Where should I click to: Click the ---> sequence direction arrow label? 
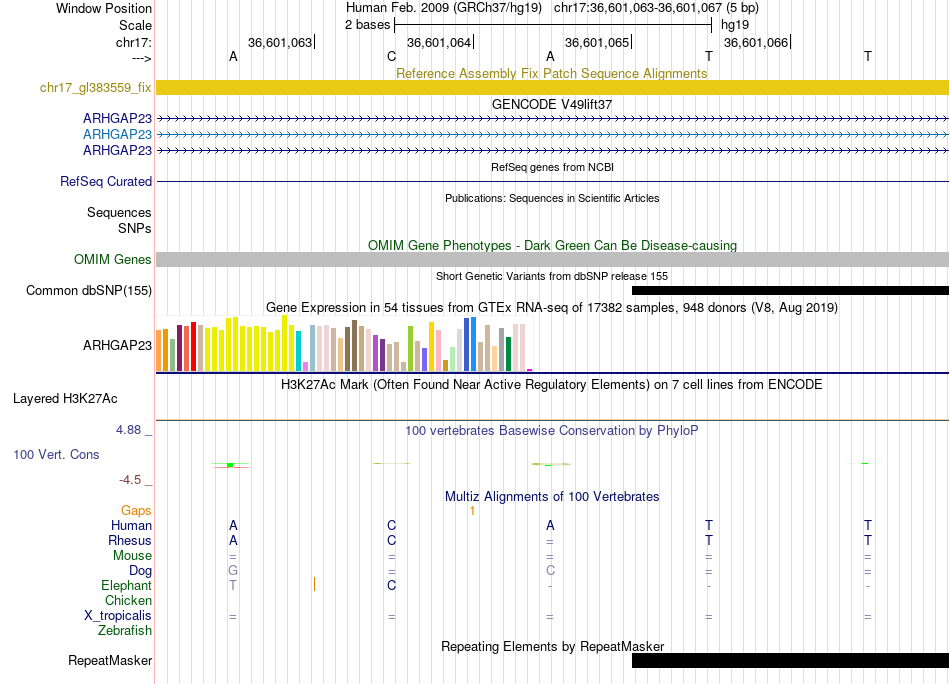(142, 58)
